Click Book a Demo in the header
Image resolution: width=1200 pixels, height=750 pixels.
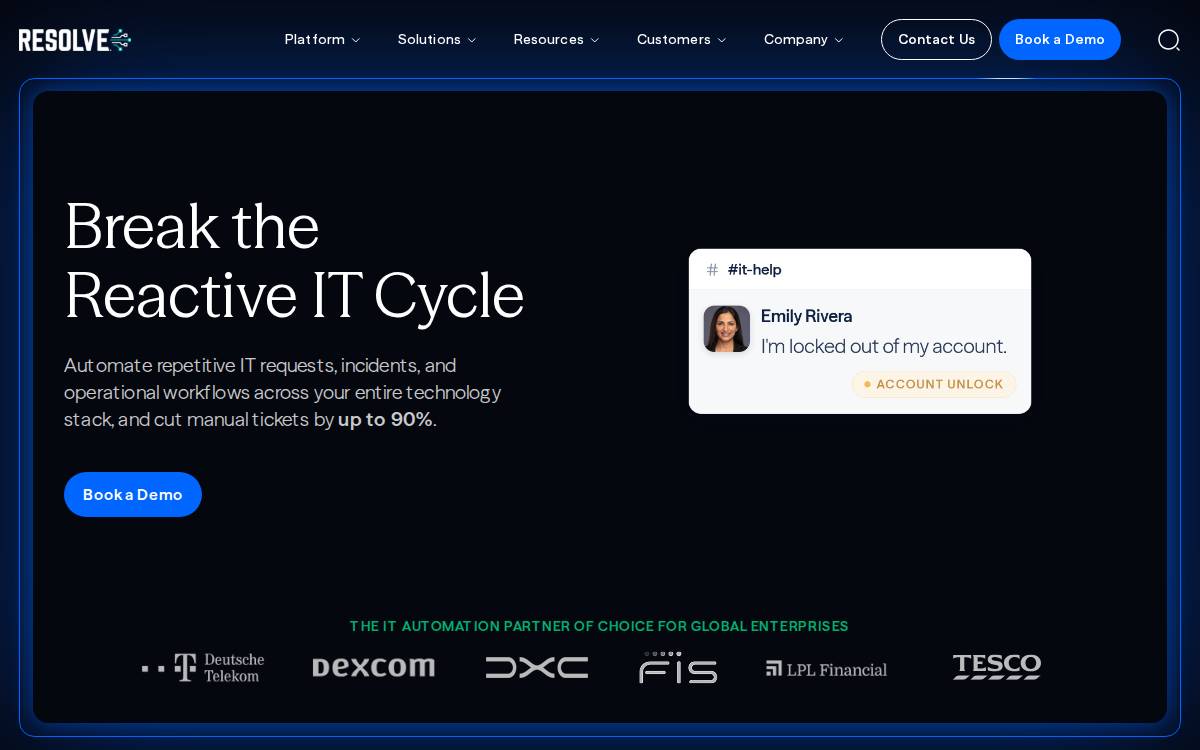pos(1060,40)
